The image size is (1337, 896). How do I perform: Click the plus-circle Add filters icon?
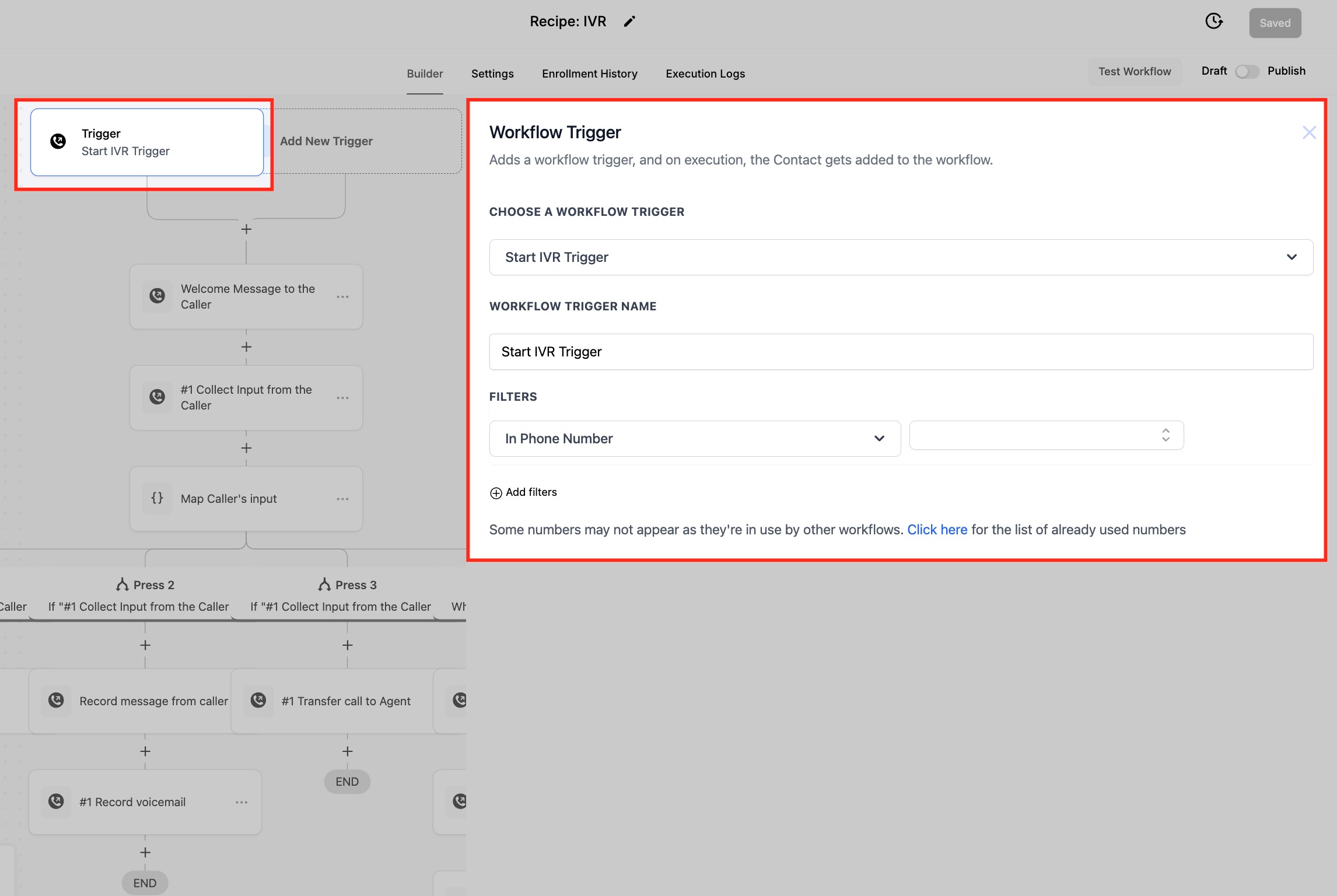(x=496, y=493)
